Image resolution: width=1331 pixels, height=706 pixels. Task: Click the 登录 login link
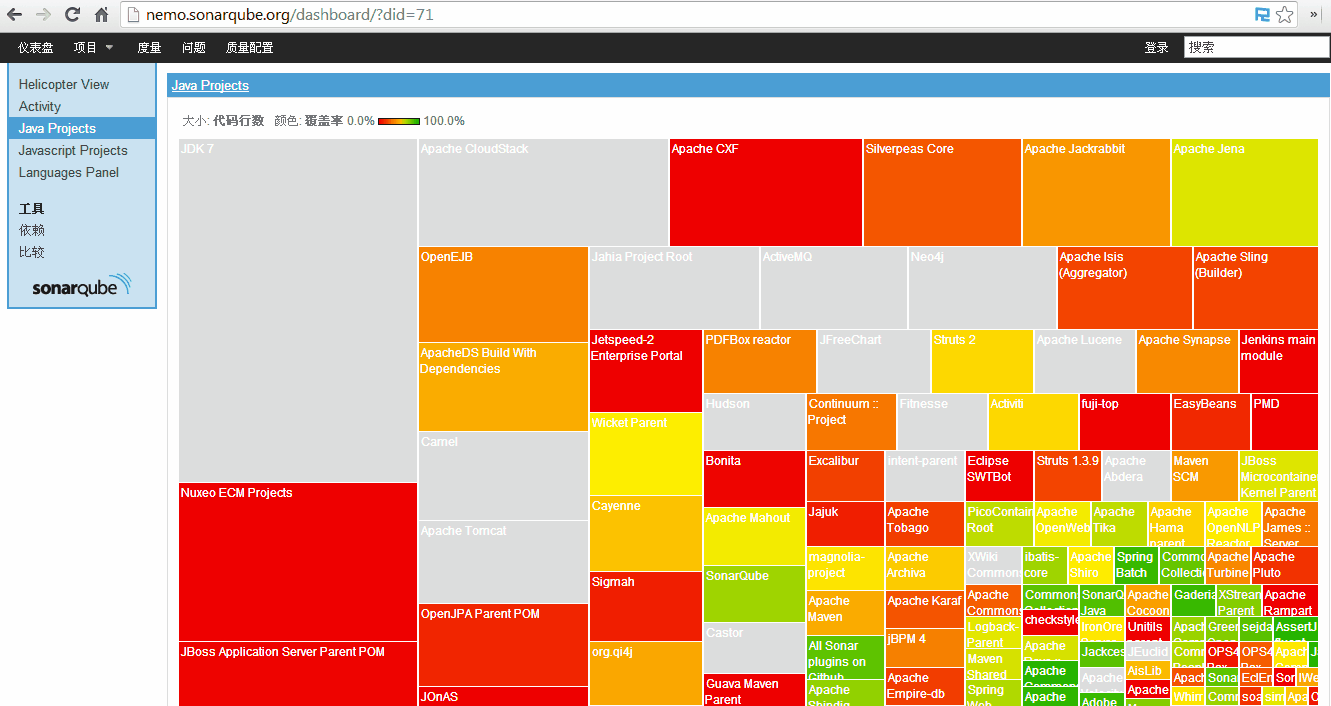[x=1156, y=47]
